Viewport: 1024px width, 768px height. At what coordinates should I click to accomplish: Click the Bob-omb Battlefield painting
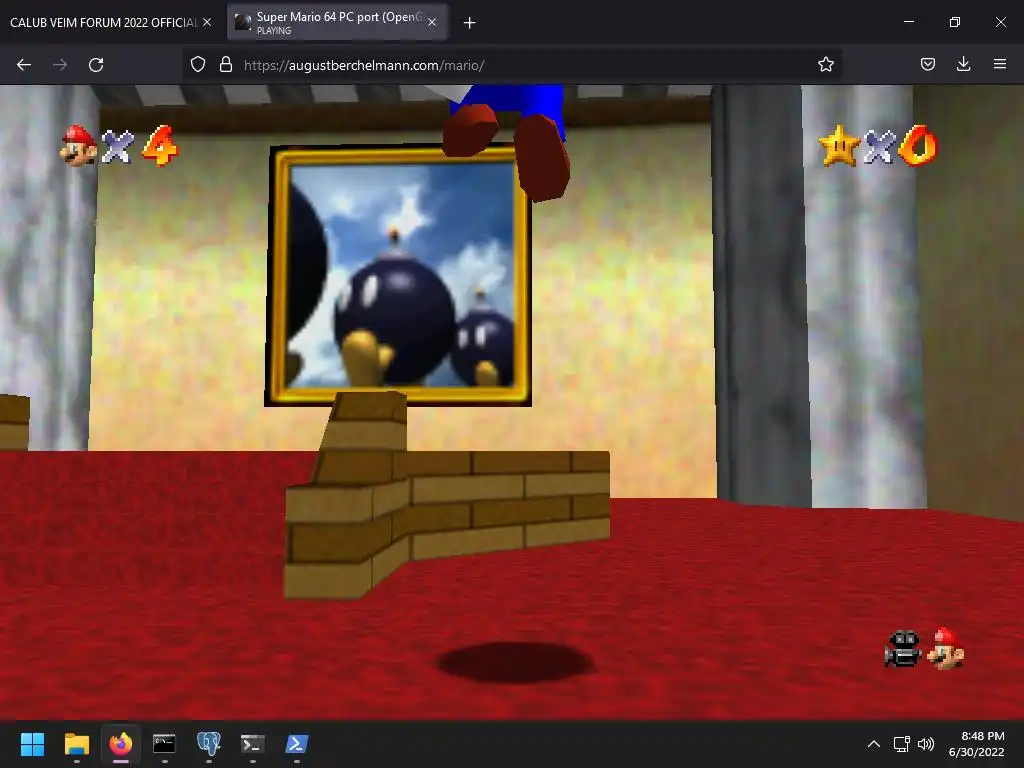click(398, 276)
